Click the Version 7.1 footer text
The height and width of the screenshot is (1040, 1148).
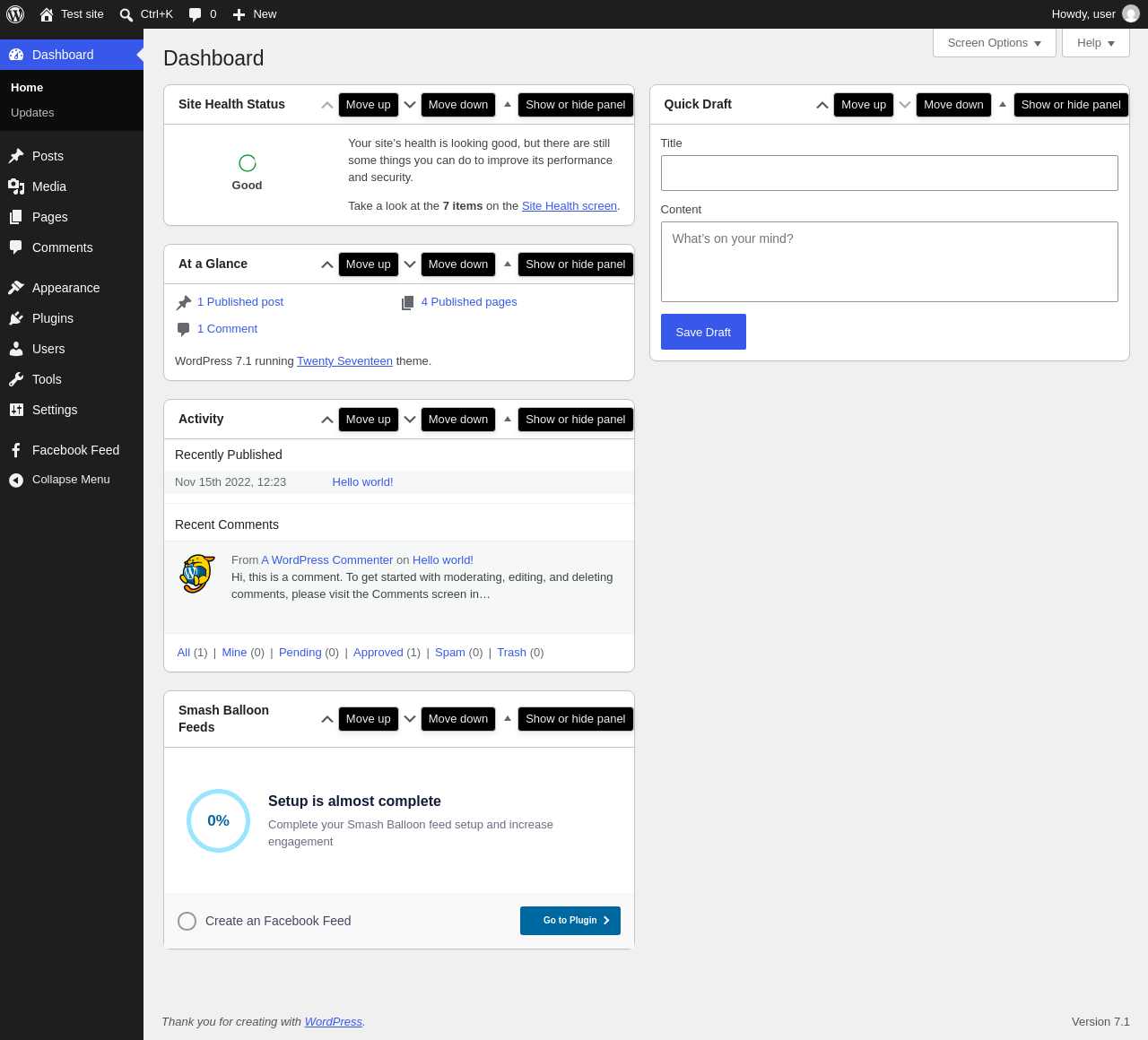click(1100, 1022)
